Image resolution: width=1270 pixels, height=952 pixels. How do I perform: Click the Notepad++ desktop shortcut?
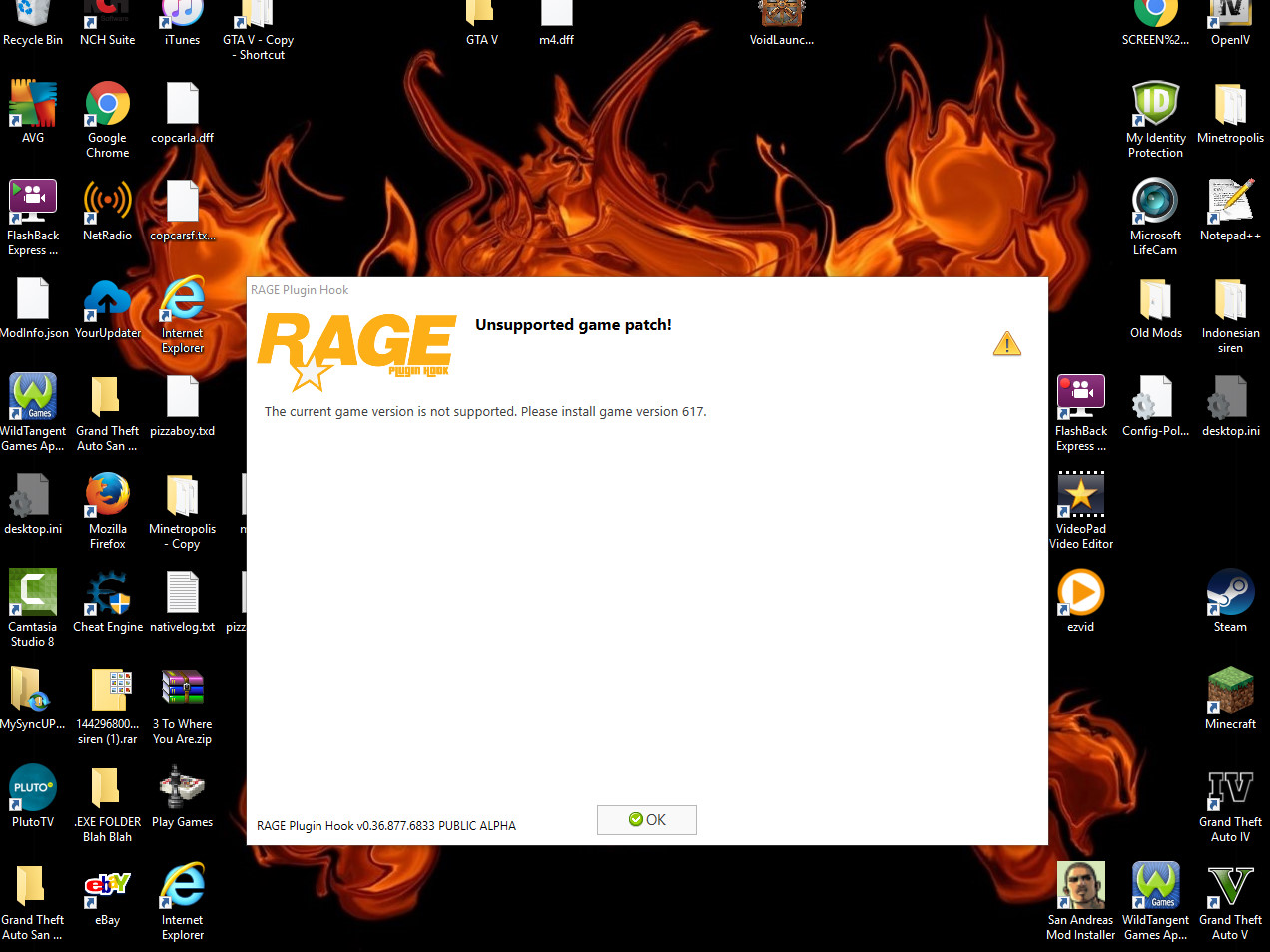point(1230,210)
